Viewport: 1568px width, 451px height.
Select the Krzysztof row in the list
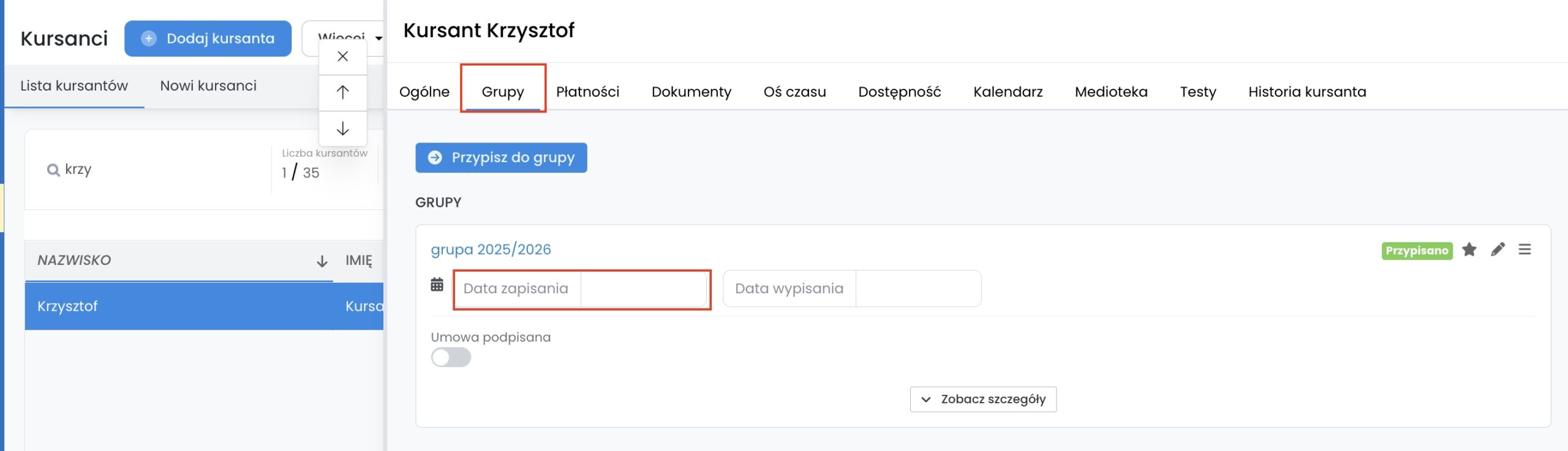[184, 306]
